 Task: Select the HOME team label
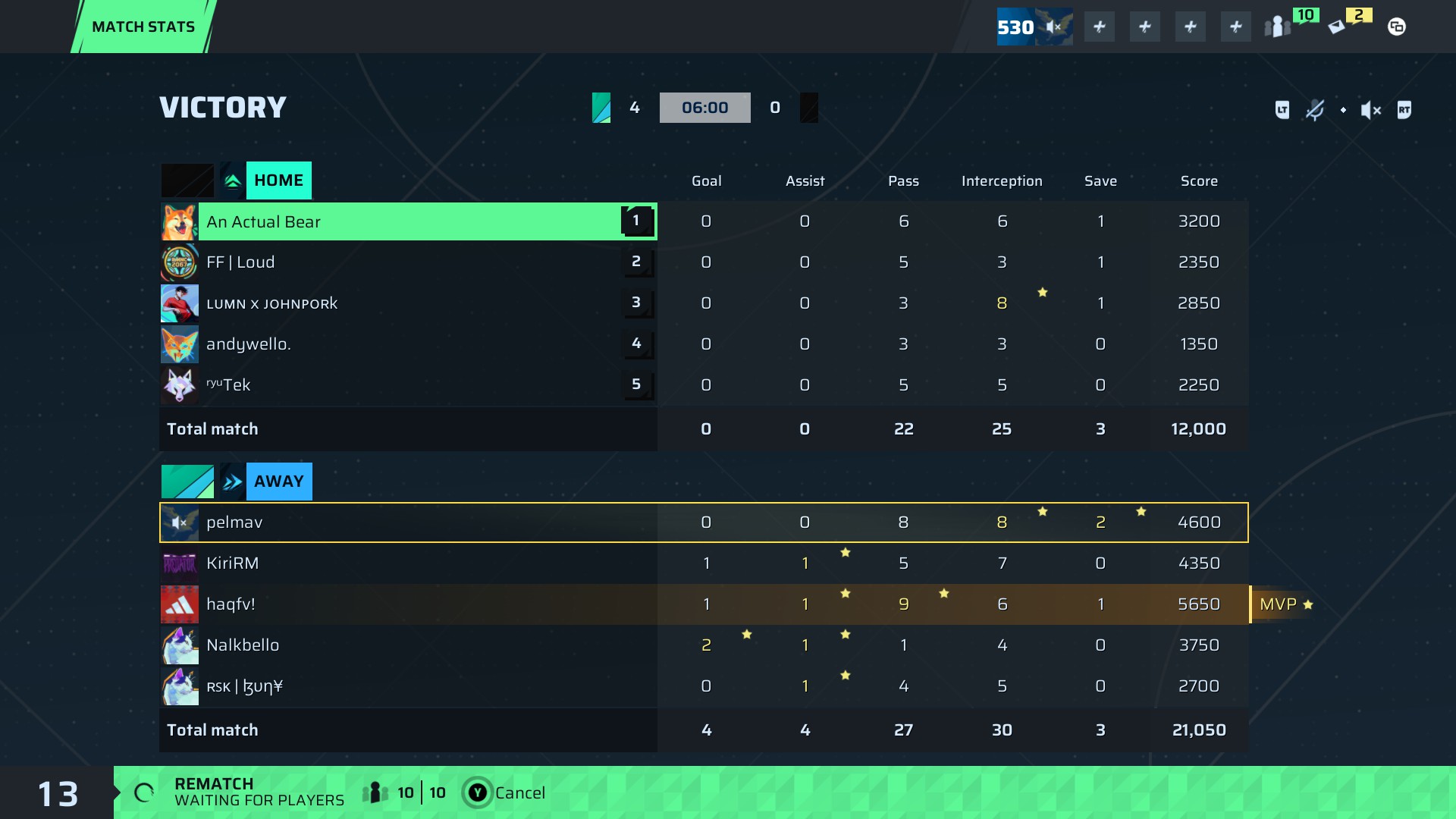[279, 180]
